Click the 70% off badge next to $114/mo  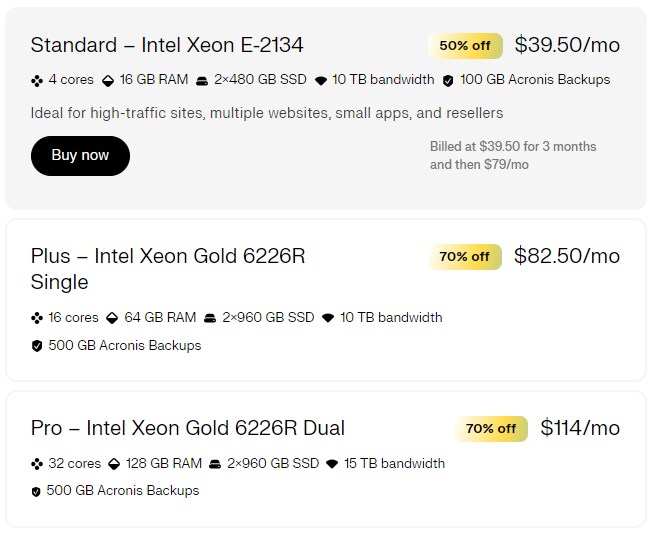(490, 428)
